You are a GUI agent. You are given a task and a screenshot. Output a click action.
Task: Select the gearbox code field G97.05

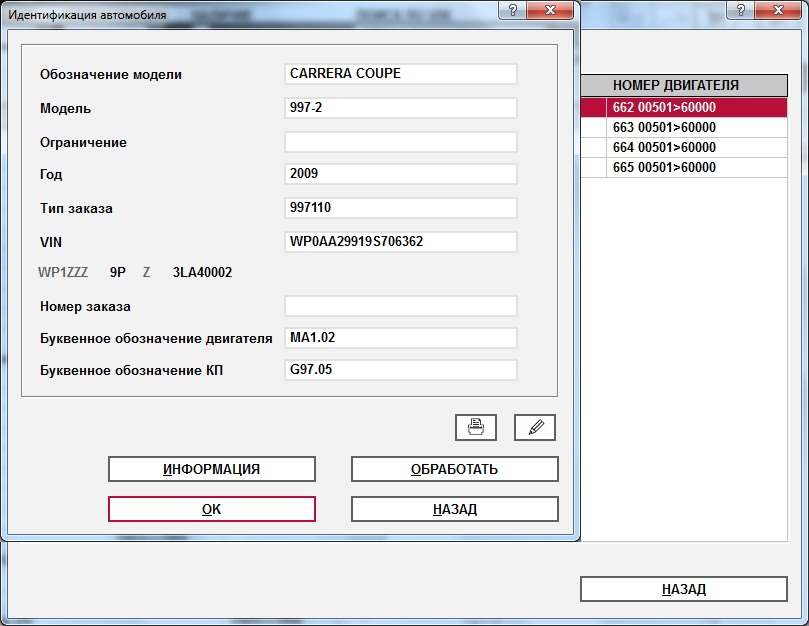pyautogui.click(x=400, y=370)
